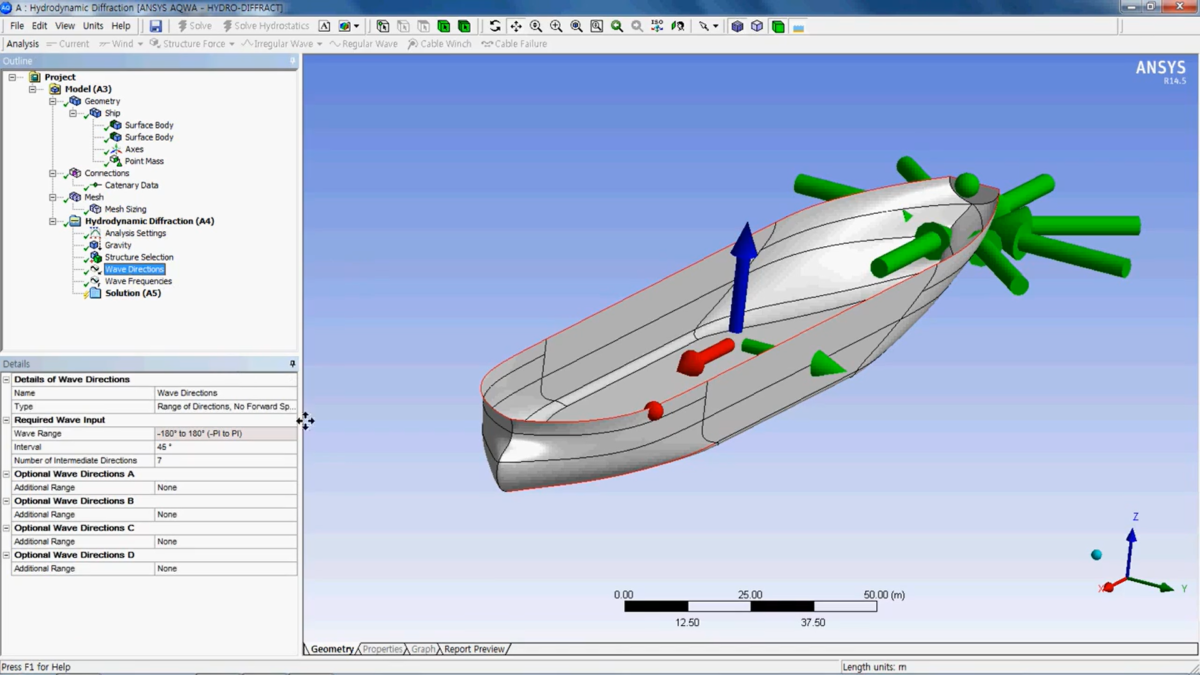Select Point Mass in the outline

144,161
